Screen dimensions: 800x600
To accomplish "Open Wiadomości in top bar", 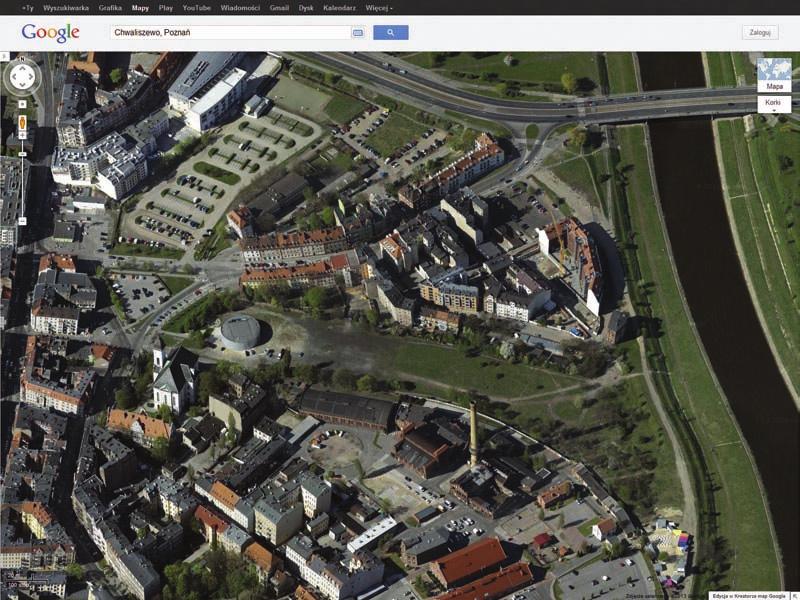I will (240, 8).
